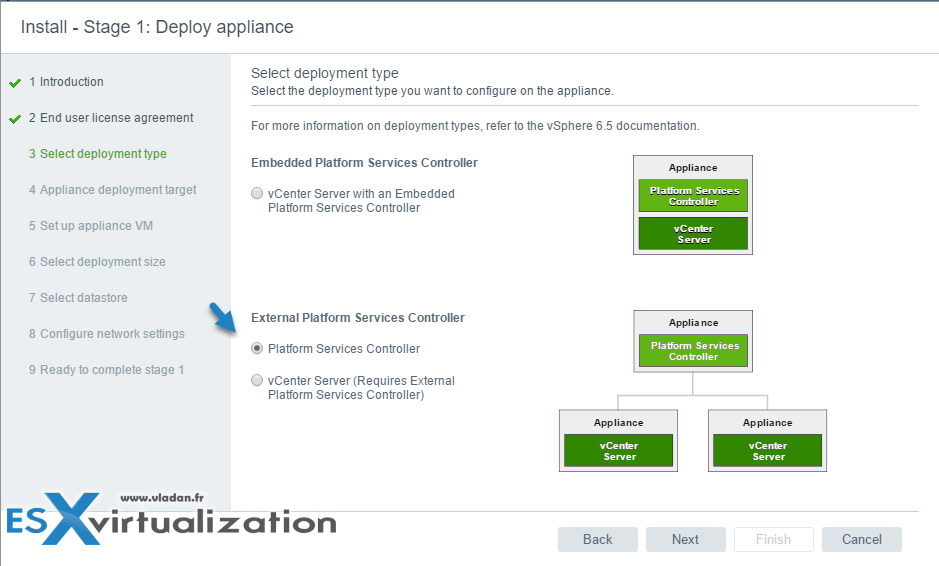Go back with the Back button
This screenshot has width=939, height=566.
pos(598,540)
